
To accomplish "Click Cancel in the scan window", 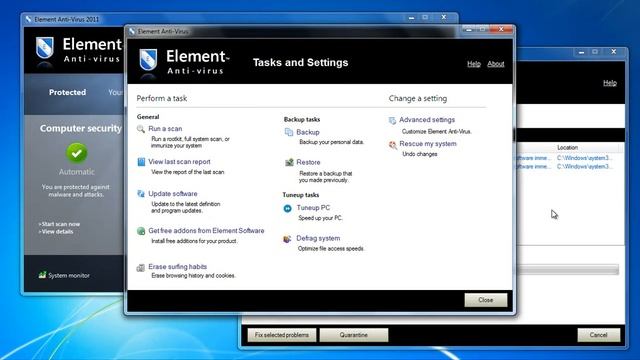I will coord(598,335).
